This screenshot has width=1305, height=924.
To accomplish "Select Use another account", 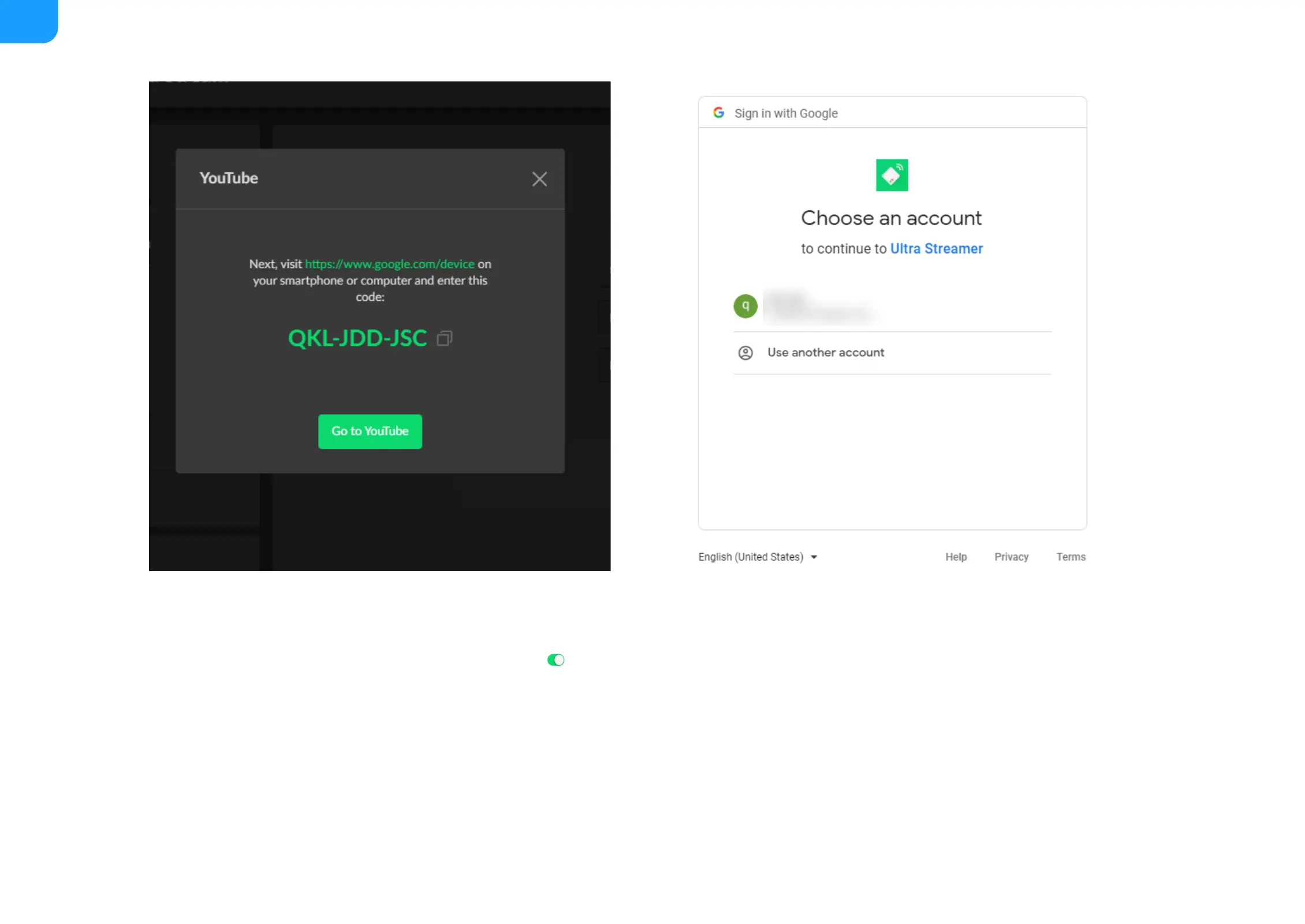I will coord(825,353).
